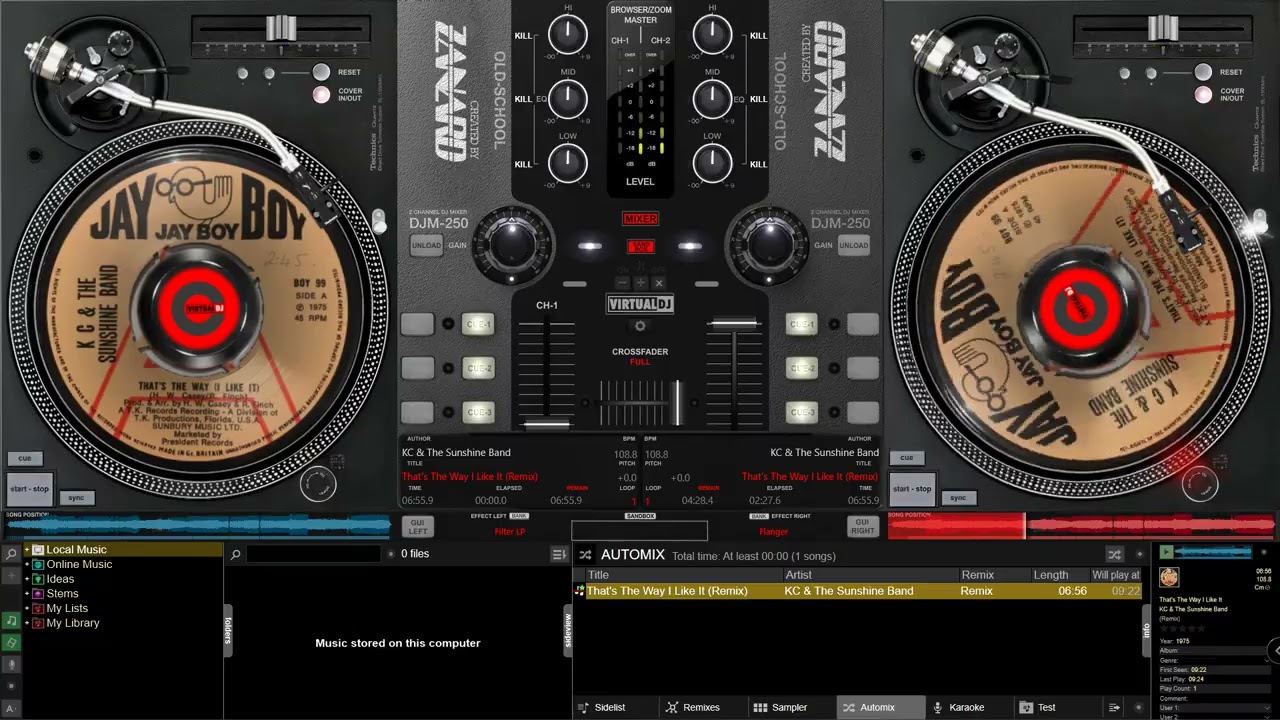
Task: Click the minus icon under the SANDBOX button
Action: click(622, 283)
